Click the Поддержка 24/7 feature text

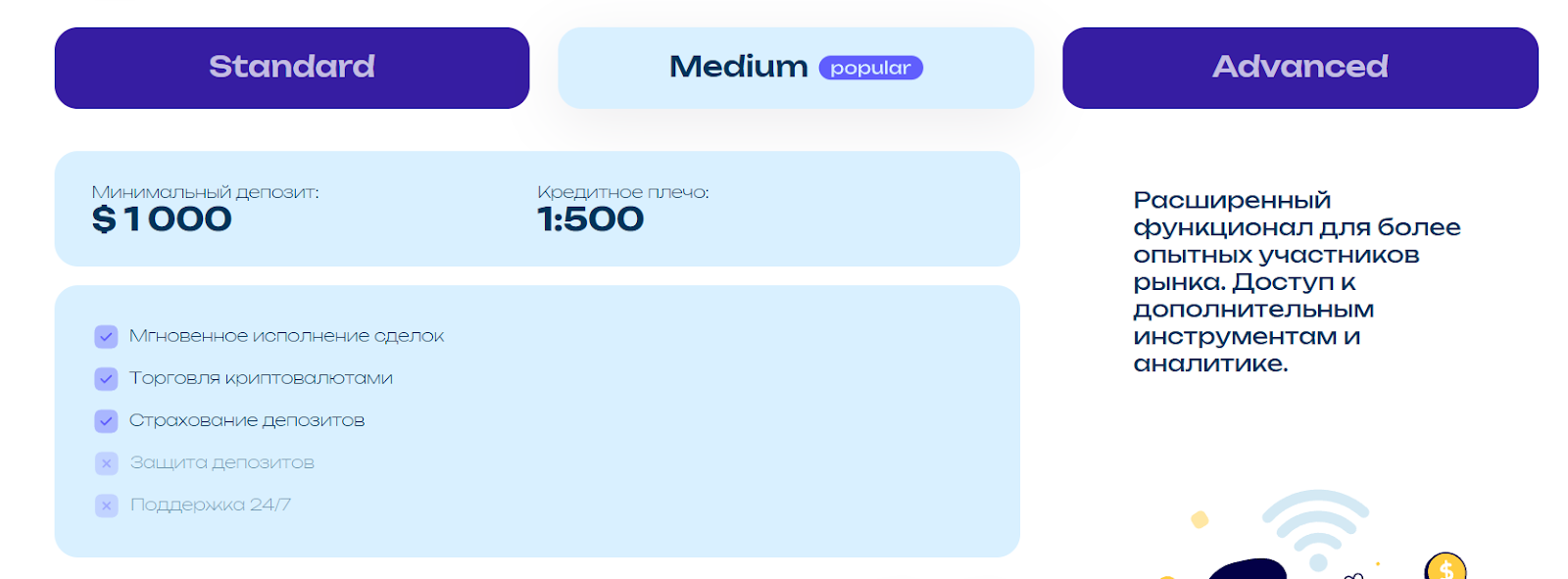pyautogui.click(x=211, y=505)
